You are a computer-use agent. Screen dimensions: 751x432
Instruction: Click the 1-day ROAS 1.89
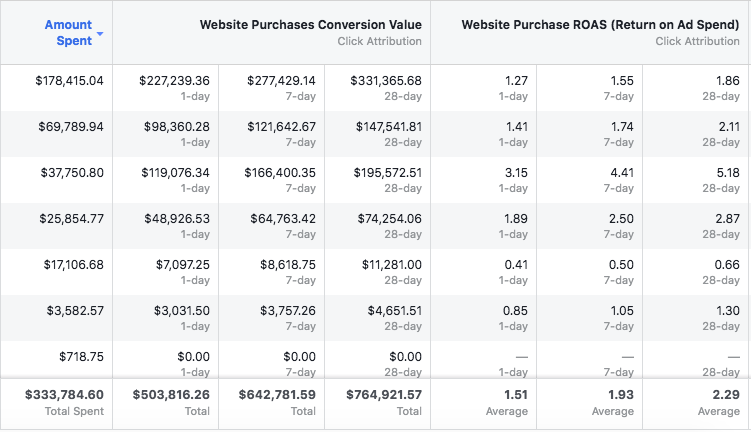pyautogui.click(x=516, y=218)
